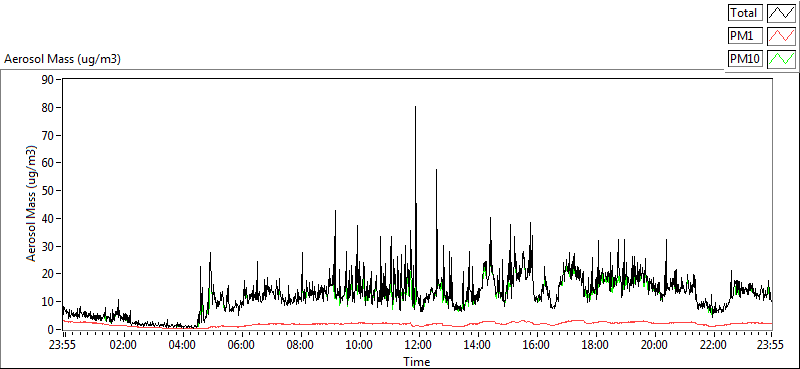This screenshot has height=369, width=800.
Task: Click the vertical Aerosol Mass axis label
Action: point(32,204)
